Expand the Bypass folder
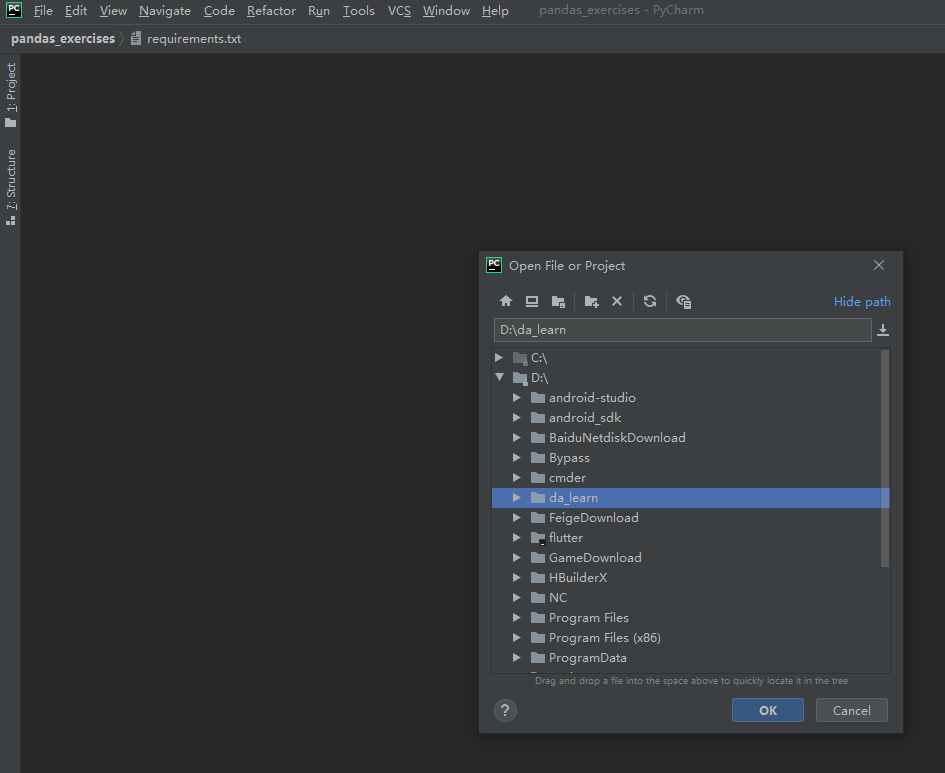945x773 pixels. pyautogui.click(x=516, y=457)
